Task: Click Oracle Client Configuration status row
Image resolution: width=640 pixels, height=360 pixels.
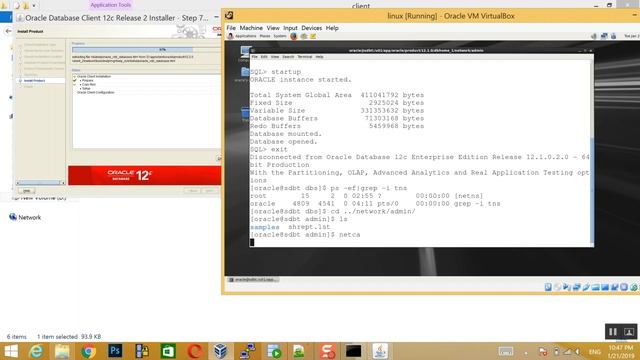Action: [x=96, y=93]
